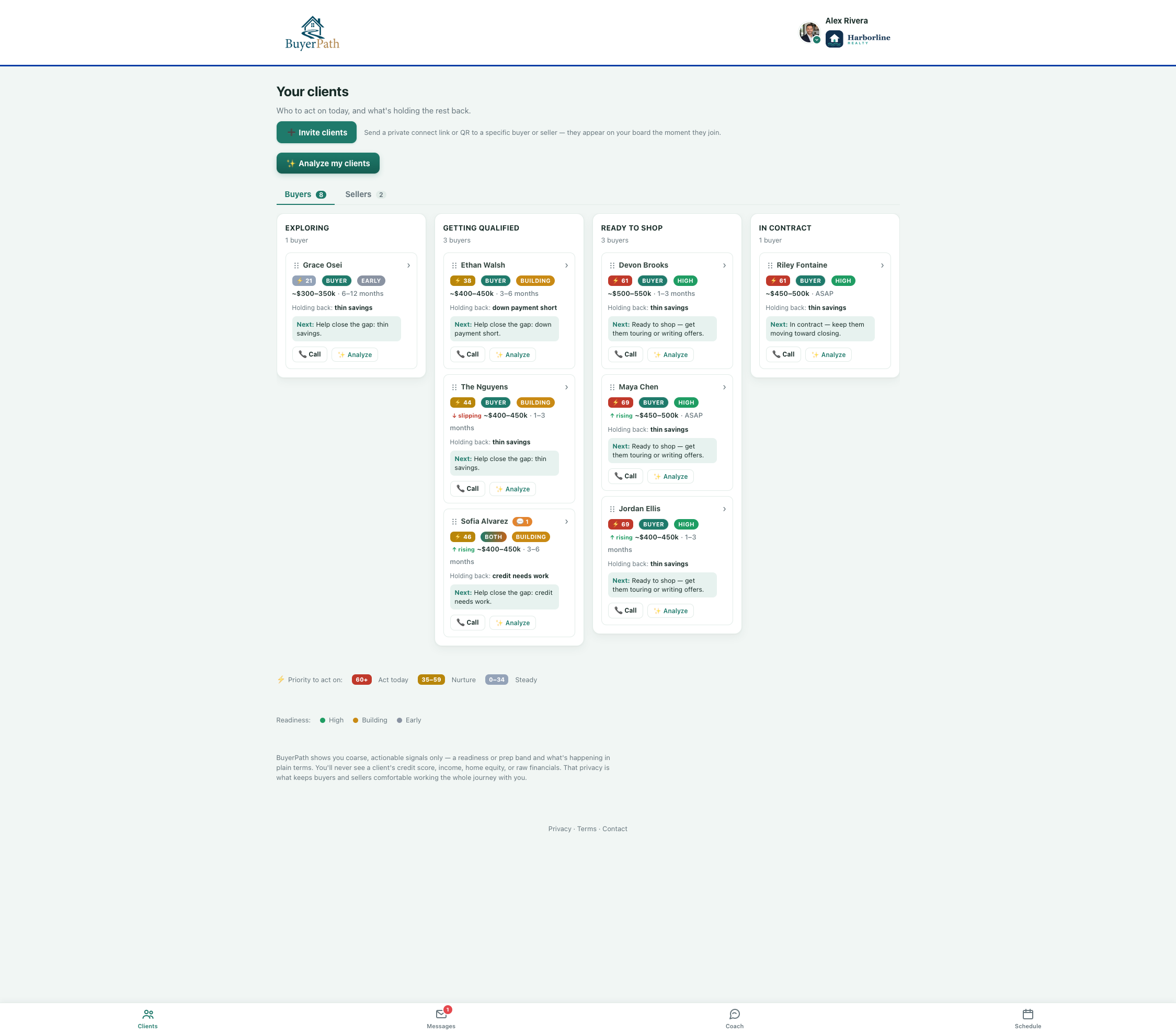The height and width of the screenshot is (1035, 1176).
Task: Open The Nguyens details chevron
Action: pos(566,387)
